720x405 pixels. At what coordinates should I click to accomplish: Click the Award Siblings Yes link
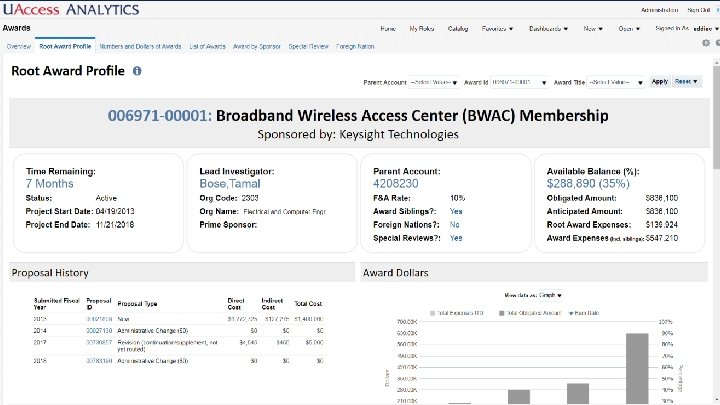[x=456, y=211]
